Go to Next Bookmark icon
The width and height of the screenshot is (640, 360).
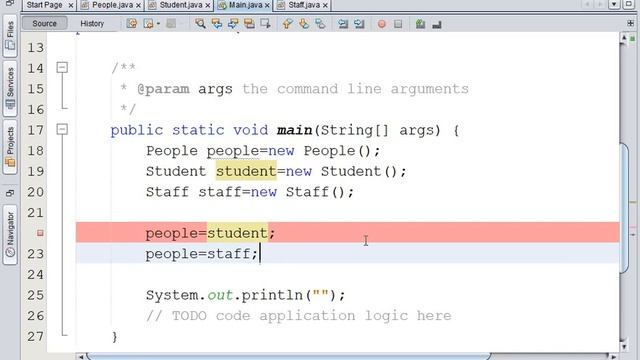[304, 24]
